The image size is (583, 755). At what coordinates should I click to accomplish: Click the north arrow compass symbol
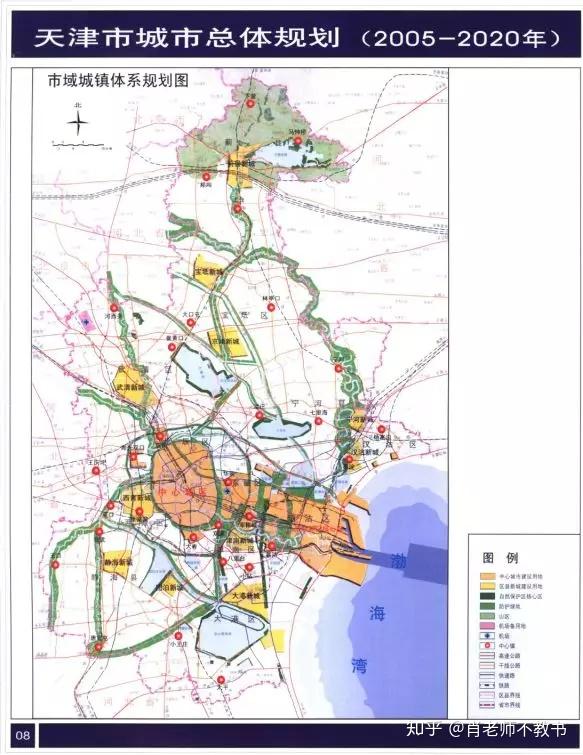click(78, 121)
